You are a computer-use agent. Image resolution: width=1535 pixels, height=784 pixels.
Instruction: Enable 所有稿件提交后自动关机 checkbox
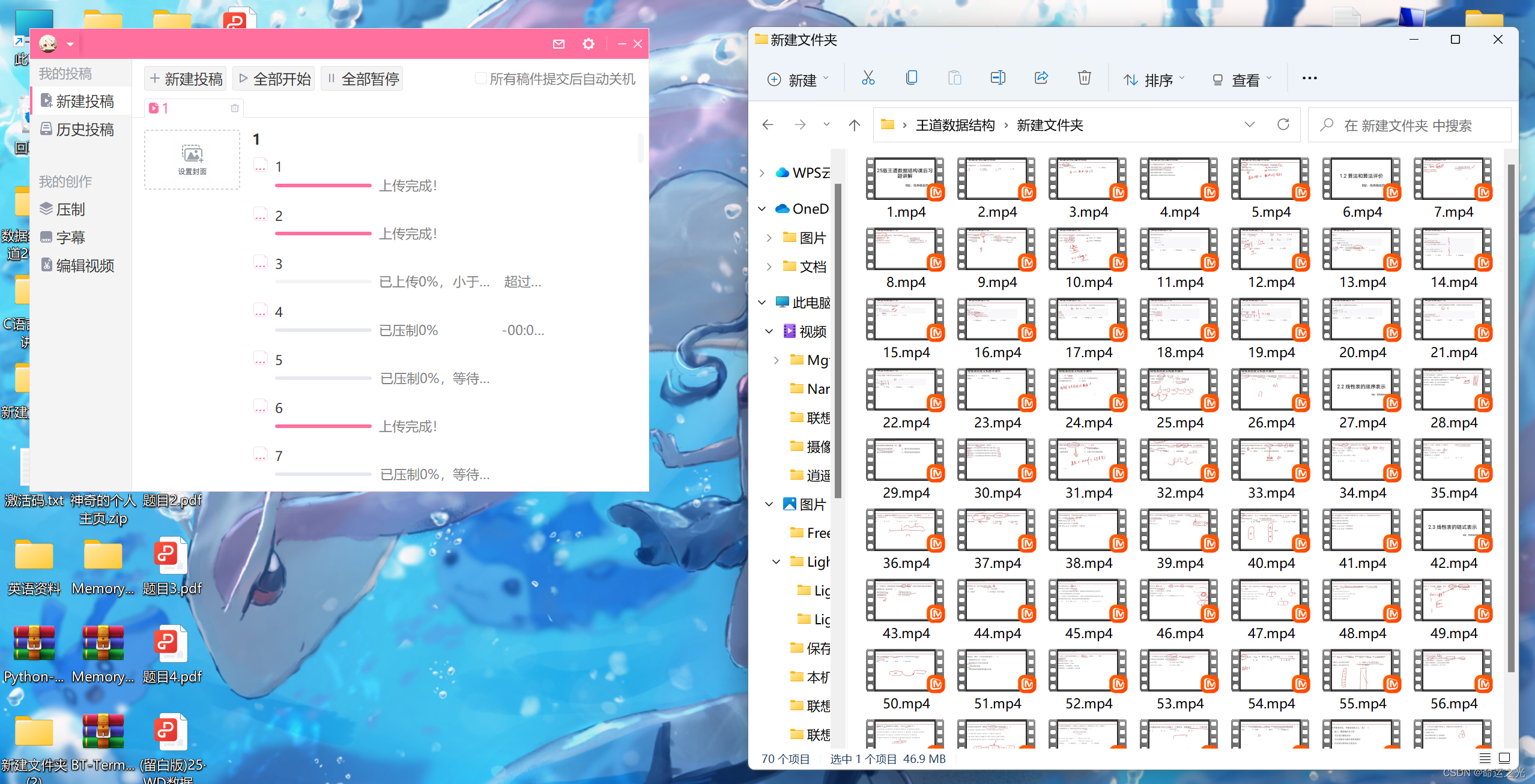[481, 78]
